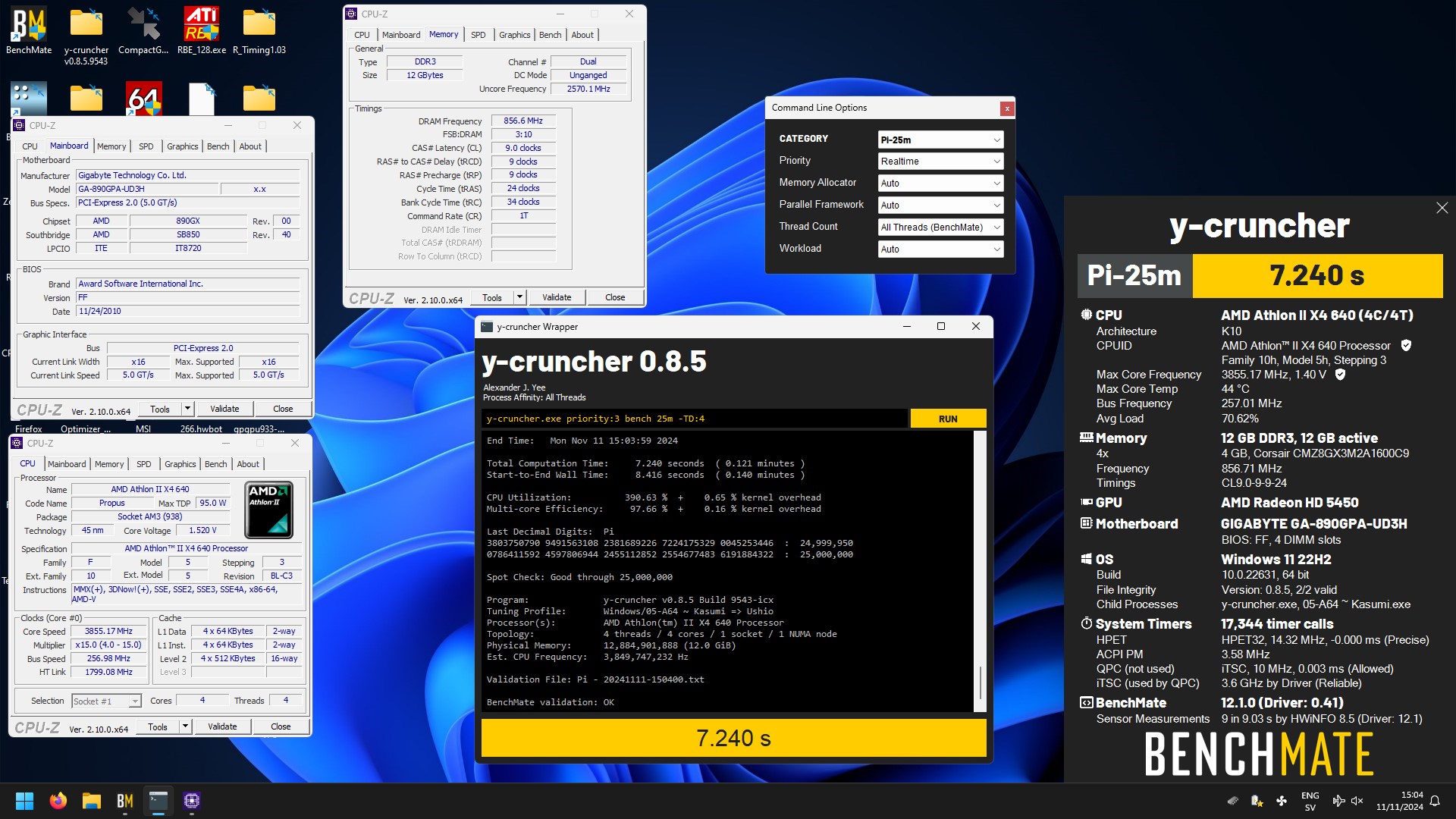Open Firefox from the taskbar
This screenshot has height=819, width=1456.
58,801
